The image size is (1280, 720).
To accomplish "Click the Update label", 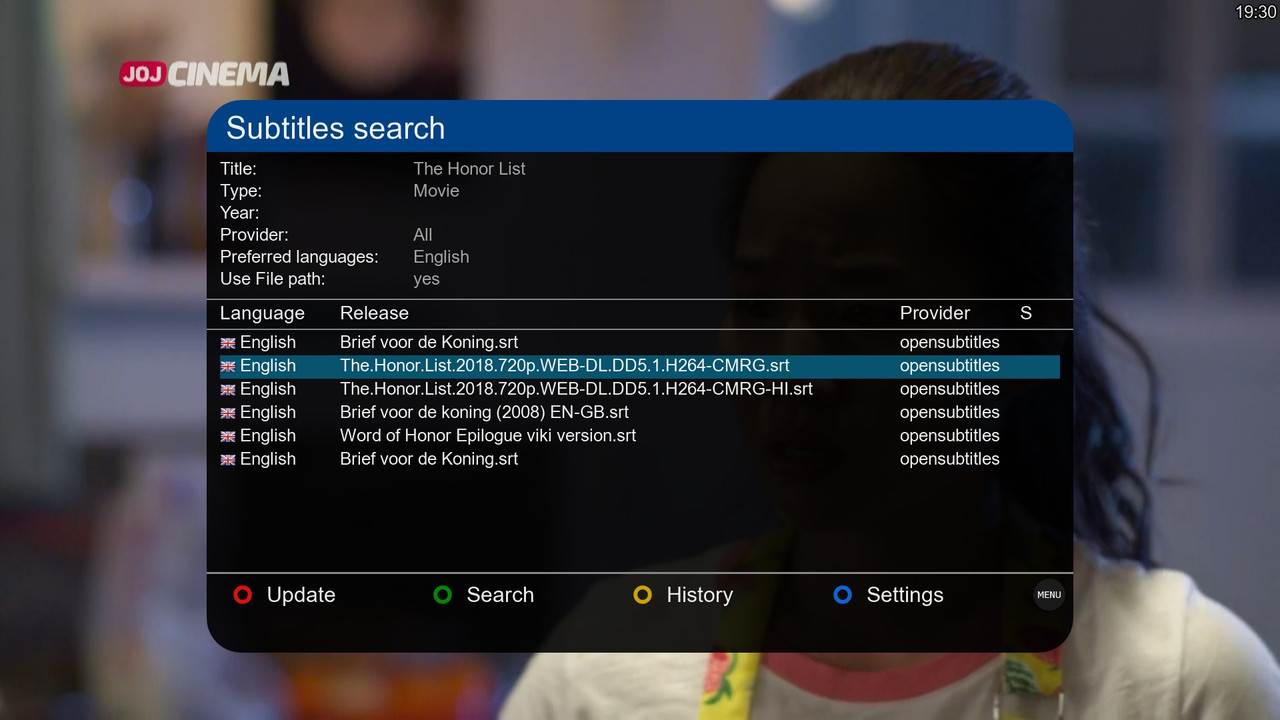I will tap(301, 595).
